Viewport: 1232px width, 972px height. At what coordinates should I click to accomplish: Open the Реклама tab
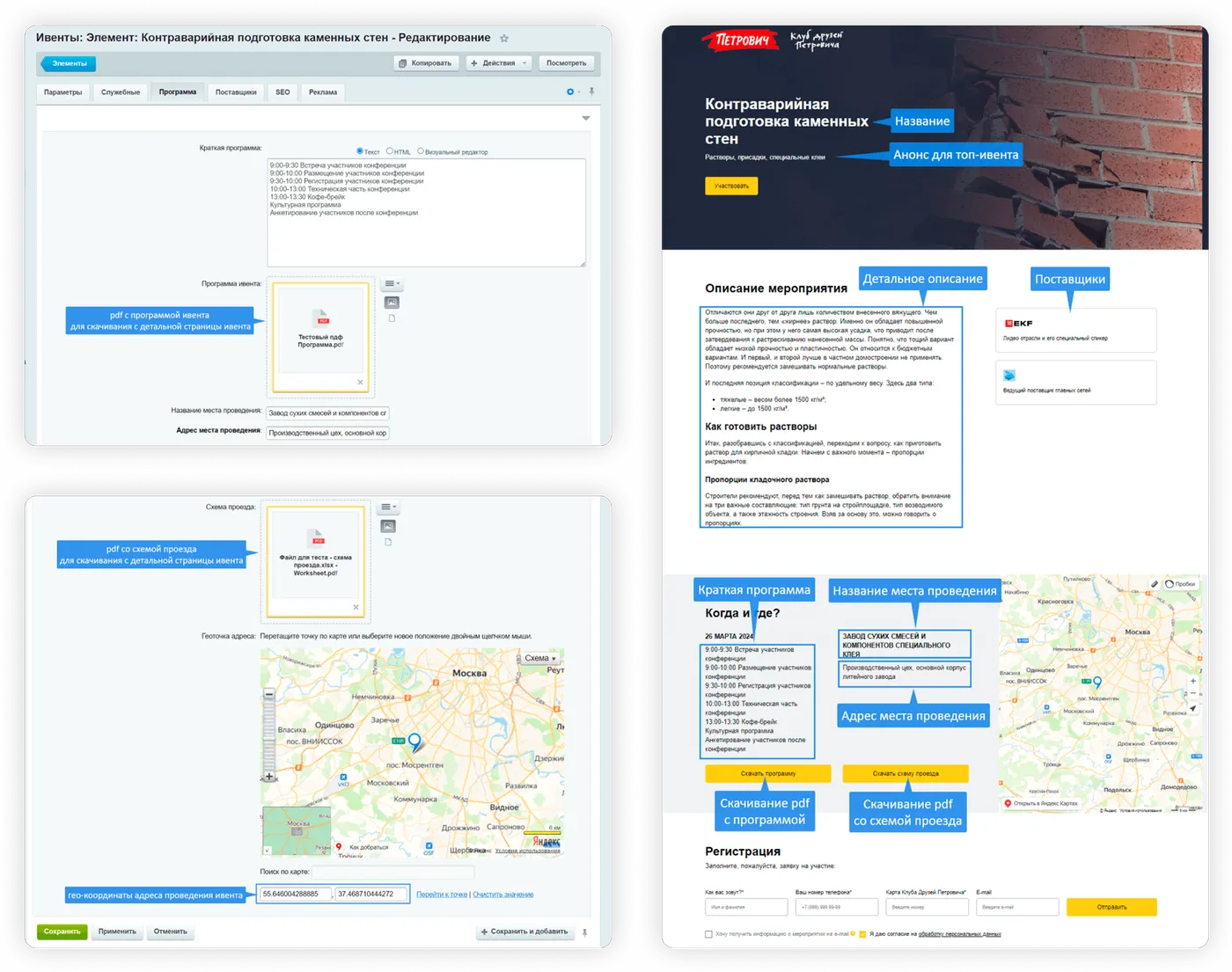tap(323, 92)
